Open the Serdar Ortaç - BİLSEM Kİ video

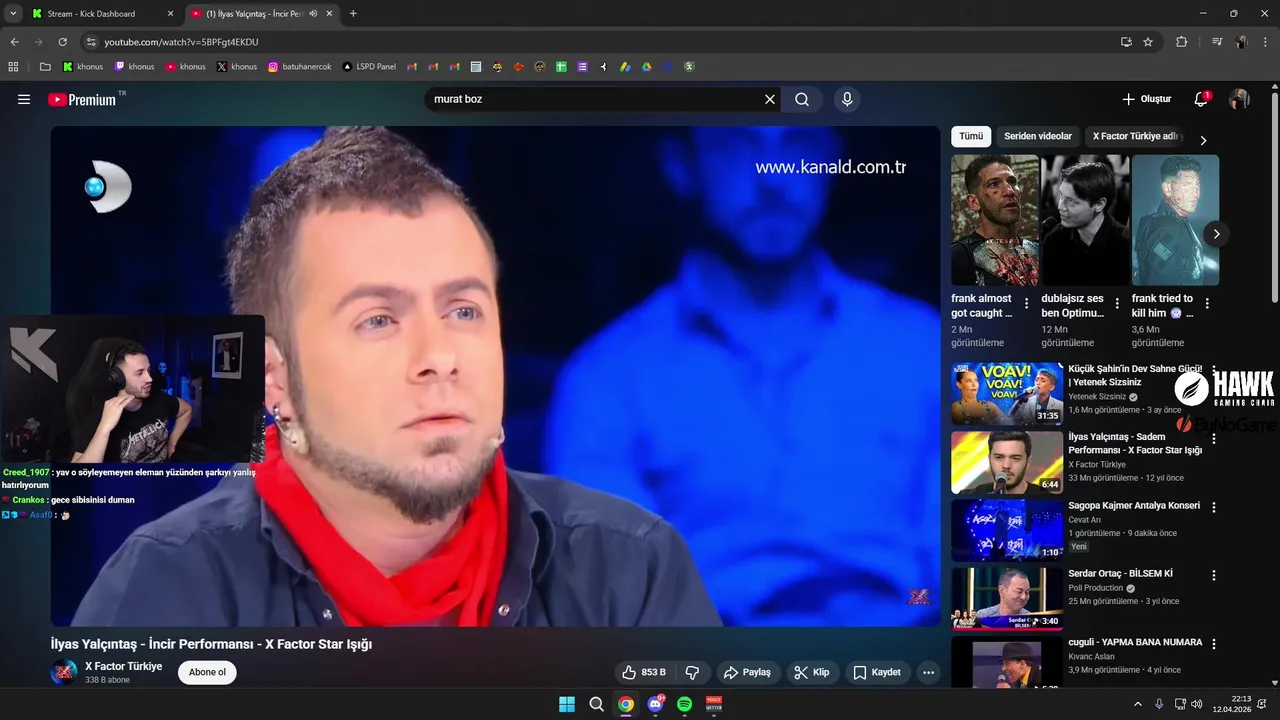pos(1007,599)
